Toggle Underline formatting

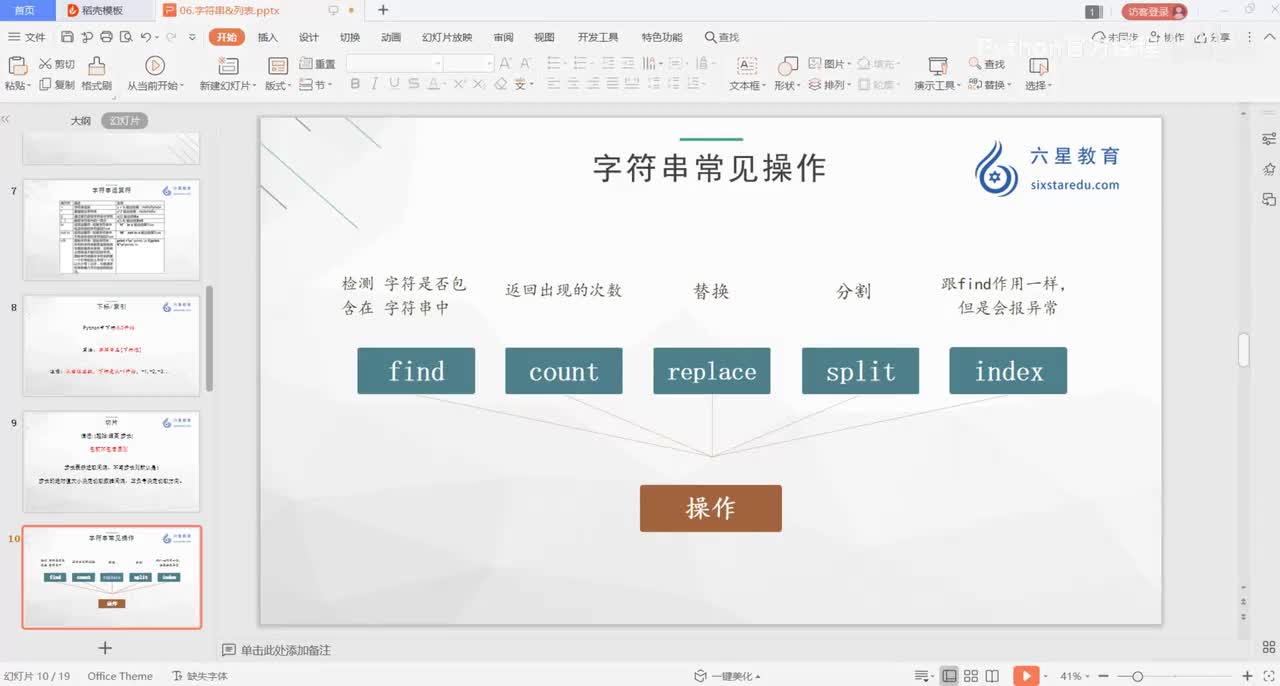tap(395, 85)
